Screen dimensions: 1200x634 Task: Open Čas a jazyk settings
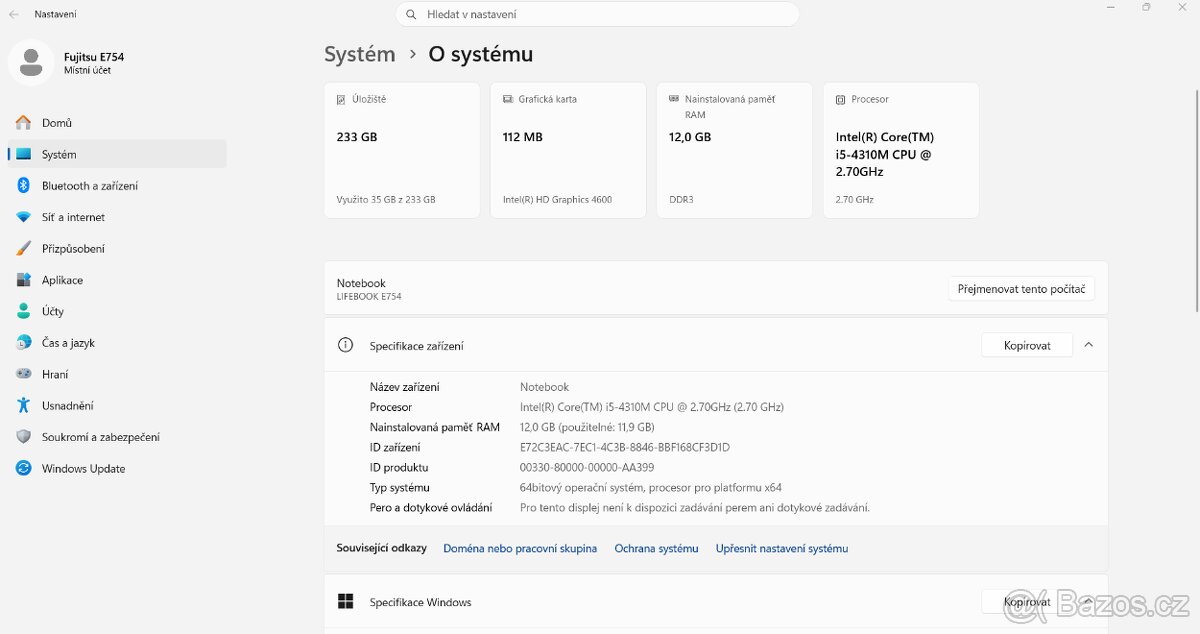tap(68, 343)
